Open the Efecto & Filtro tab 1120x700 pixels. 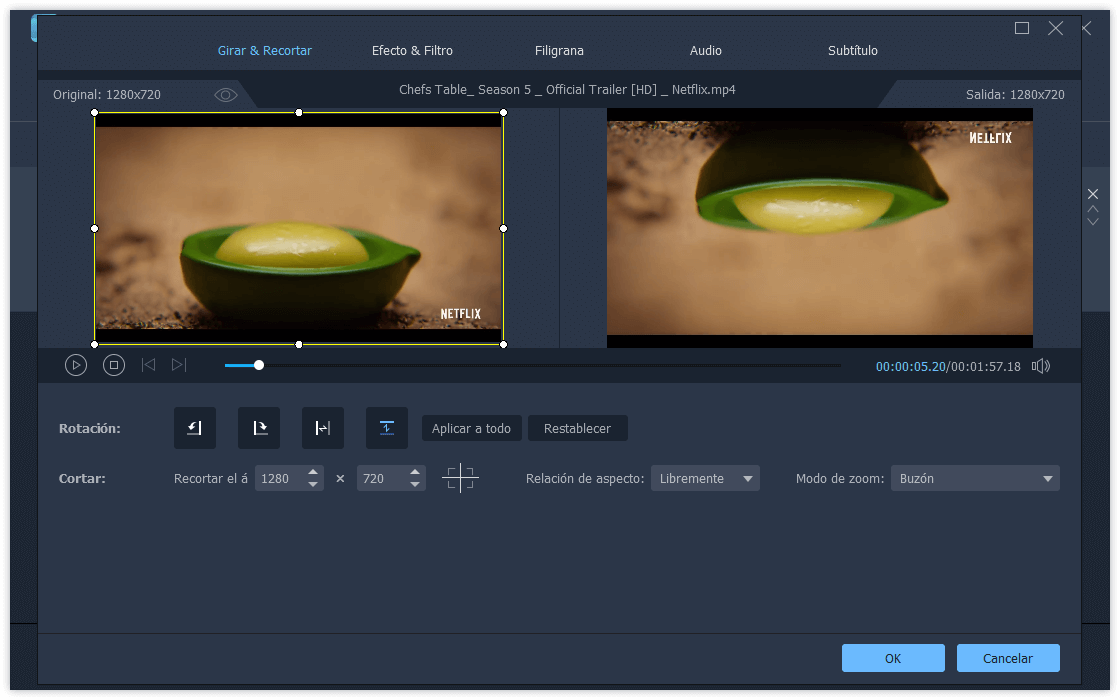(x=412, y=51)
